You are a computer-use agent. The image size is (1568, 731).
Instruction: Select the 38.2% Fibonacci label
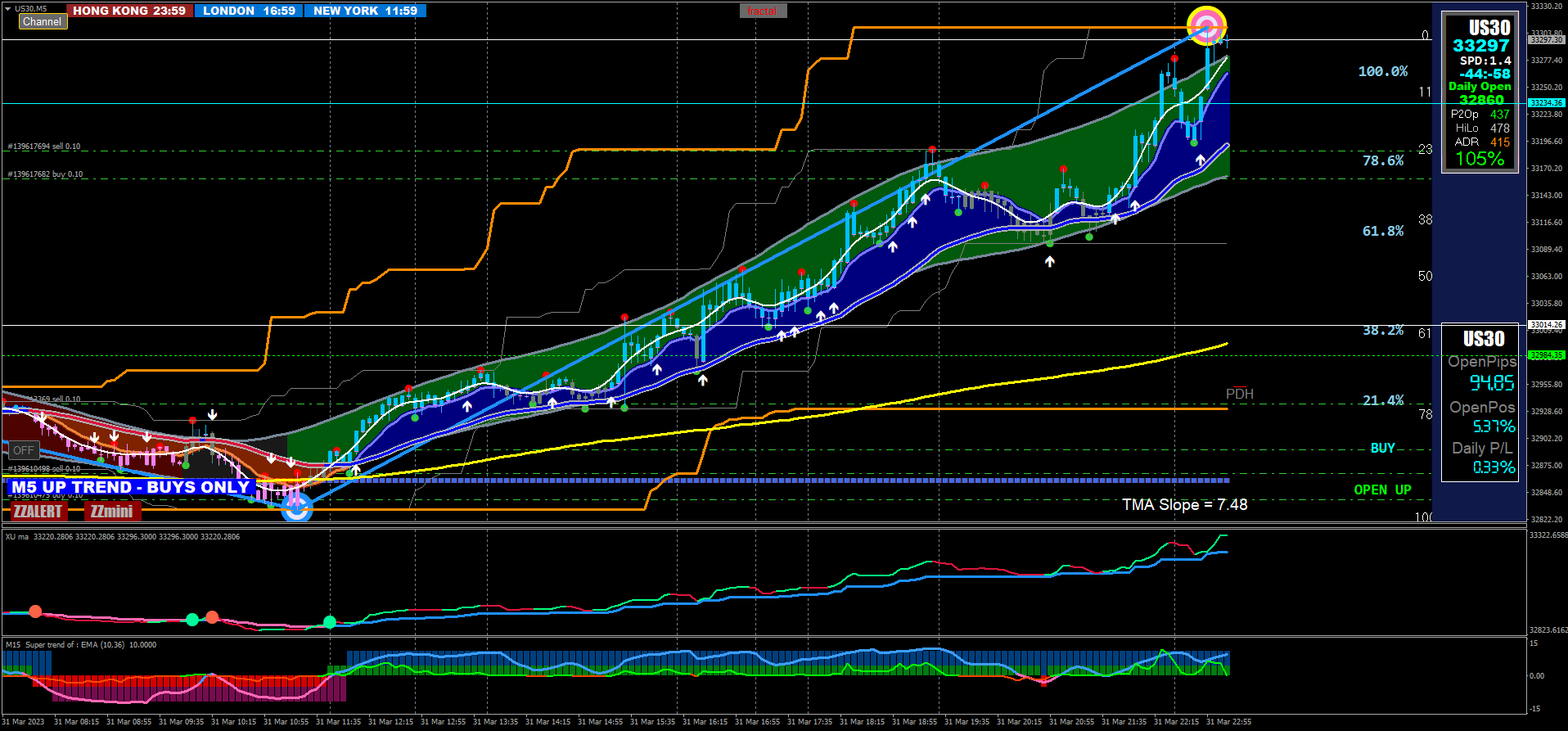tap(1383, 330)
